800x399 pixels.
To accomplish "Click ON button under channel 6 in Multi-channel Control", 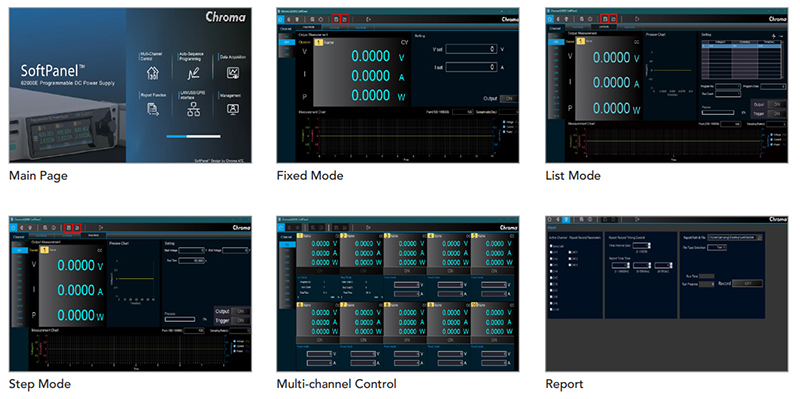I will 318,340.
